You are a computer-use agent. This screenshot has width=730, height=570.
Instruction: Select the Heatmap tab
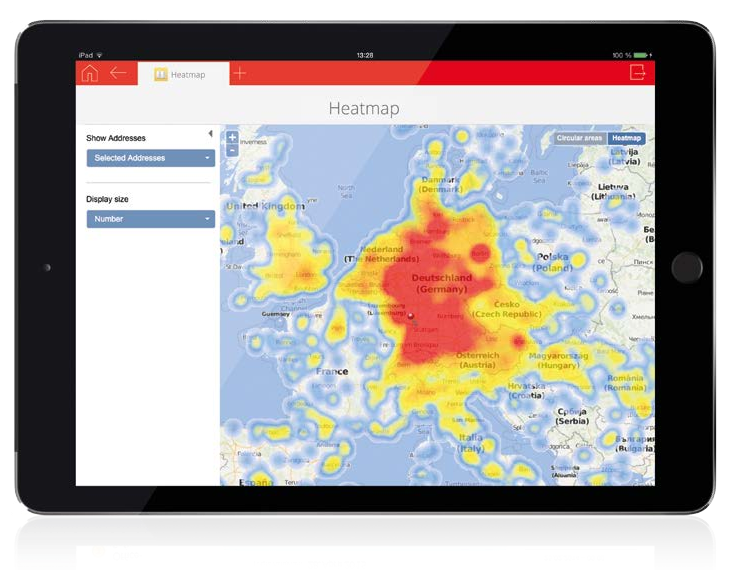(x=187, y=74)
